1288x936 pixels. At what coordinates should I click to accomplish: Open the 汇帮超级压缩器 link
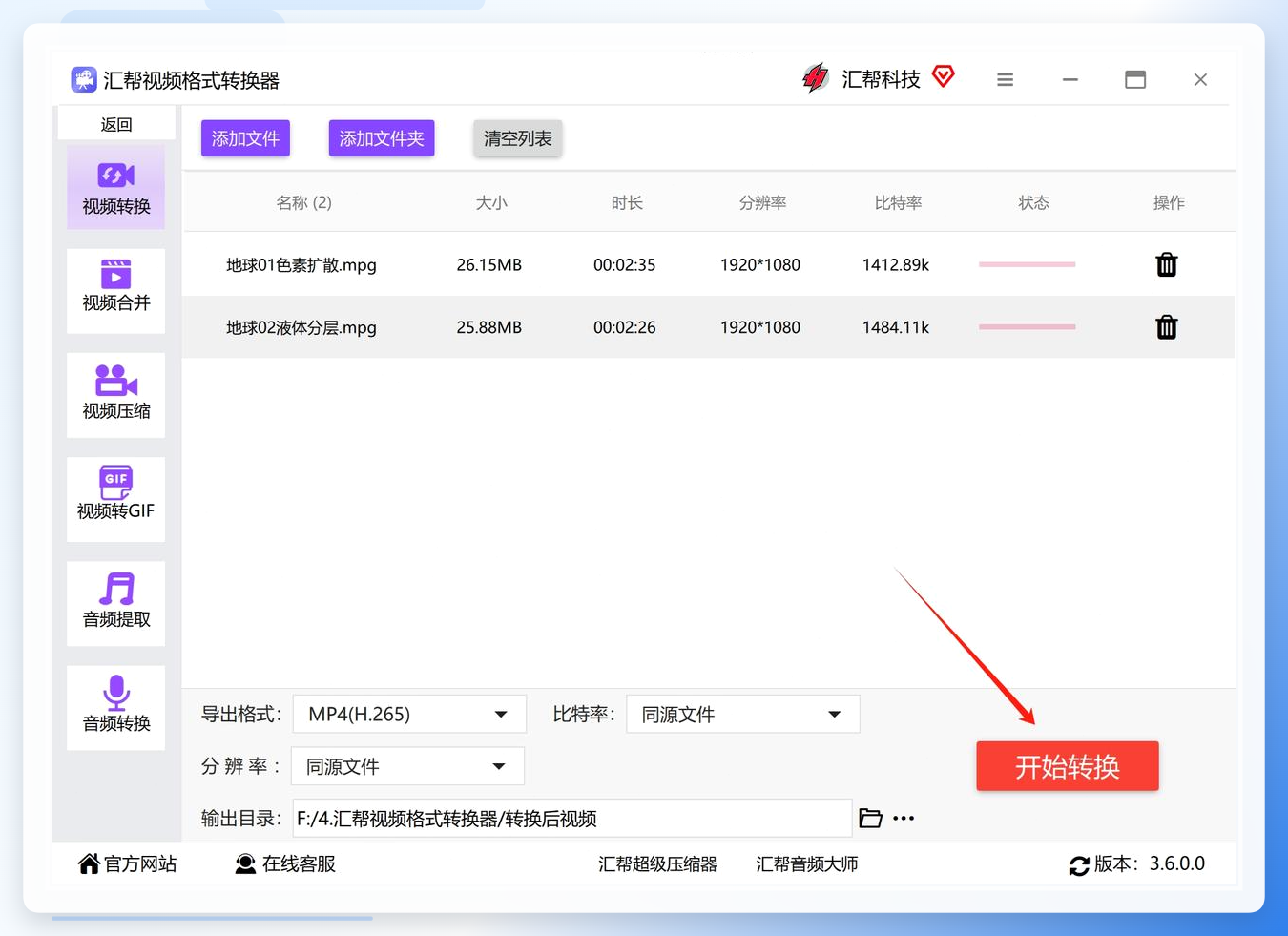tap(657, 863)
